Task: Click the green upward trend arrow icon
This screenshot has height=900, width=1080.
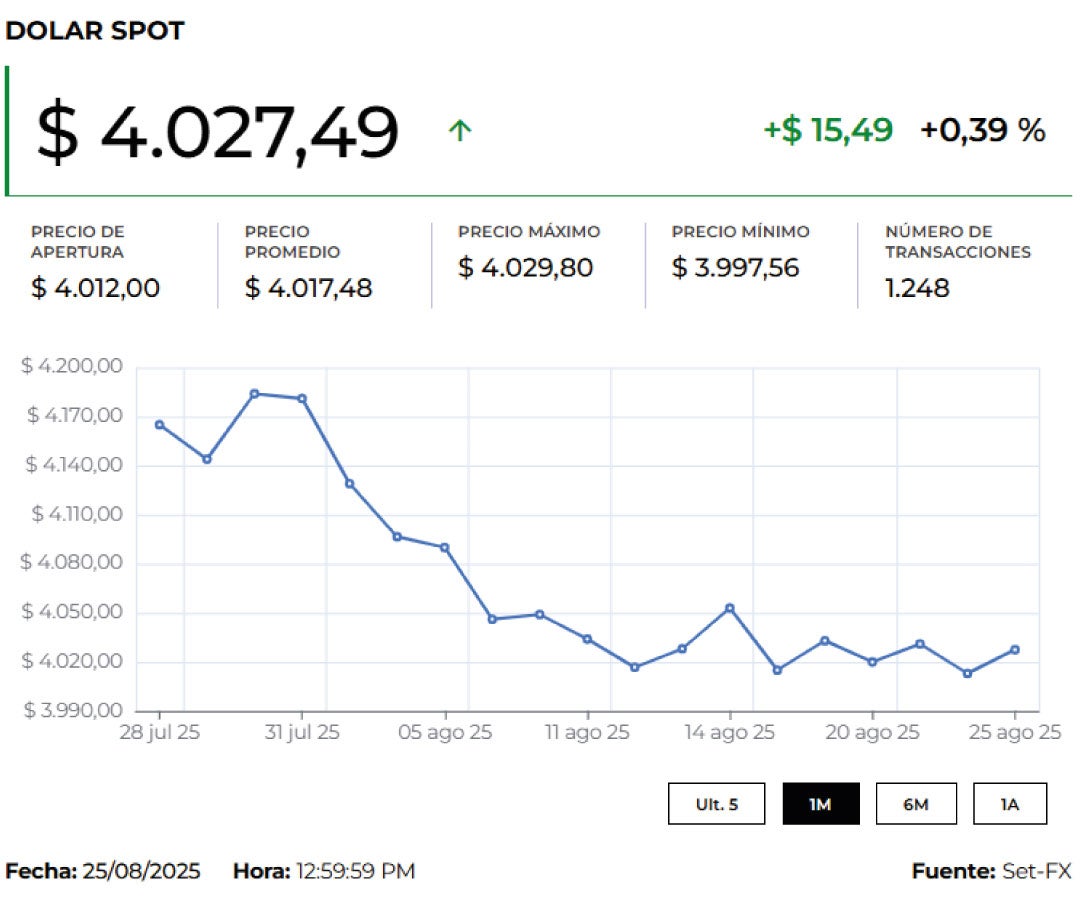Action: tap(459, 131)
